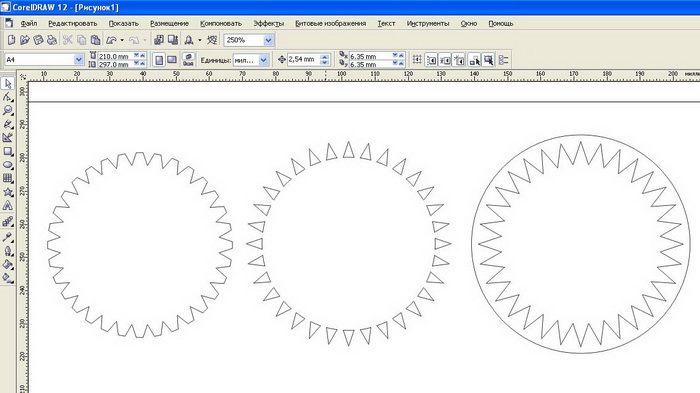Toggle portrait page orientation
Image resolution: width=700 pixels, height=393 pixels.
coord(159,59)
